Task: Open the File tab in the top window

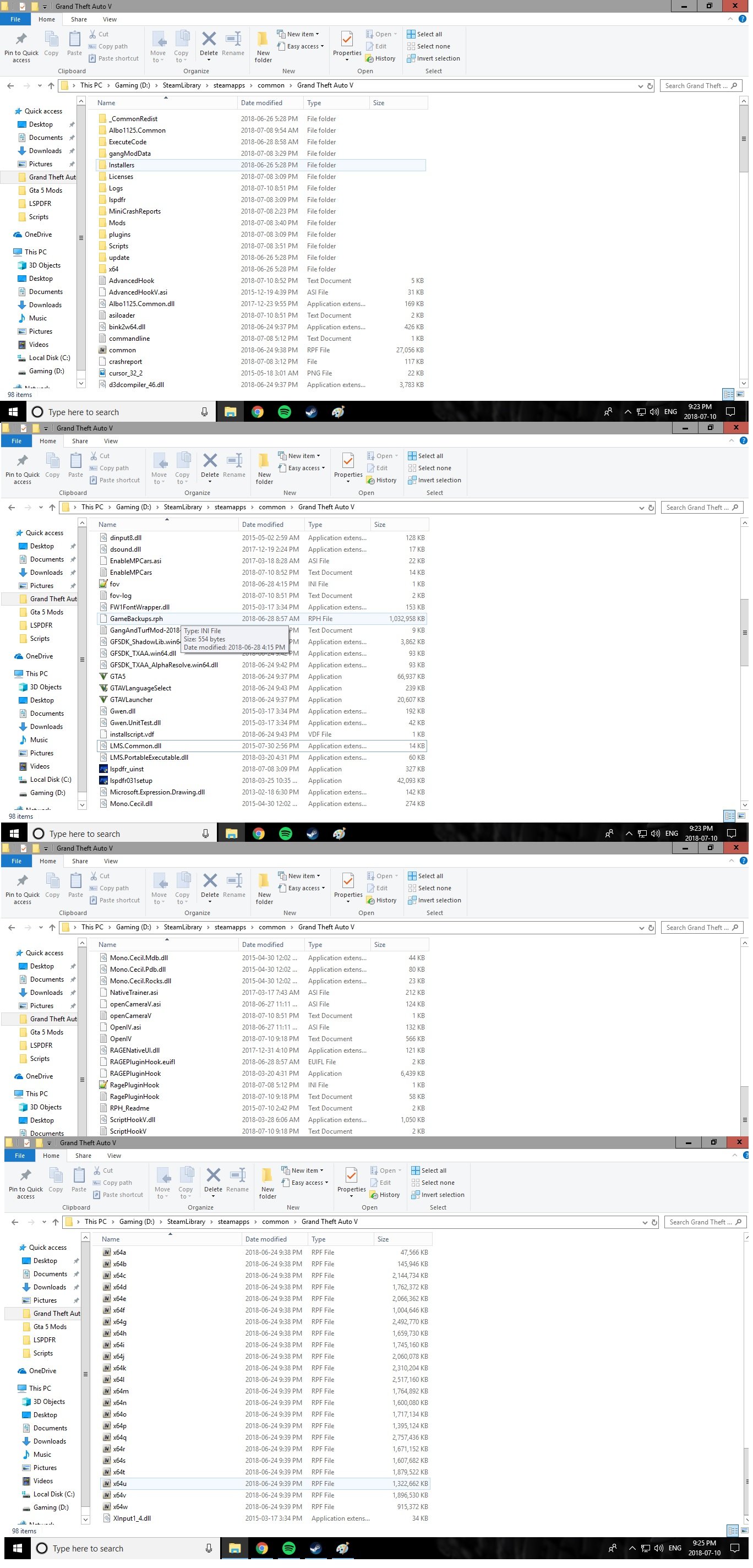Action: tap(15, 19)
